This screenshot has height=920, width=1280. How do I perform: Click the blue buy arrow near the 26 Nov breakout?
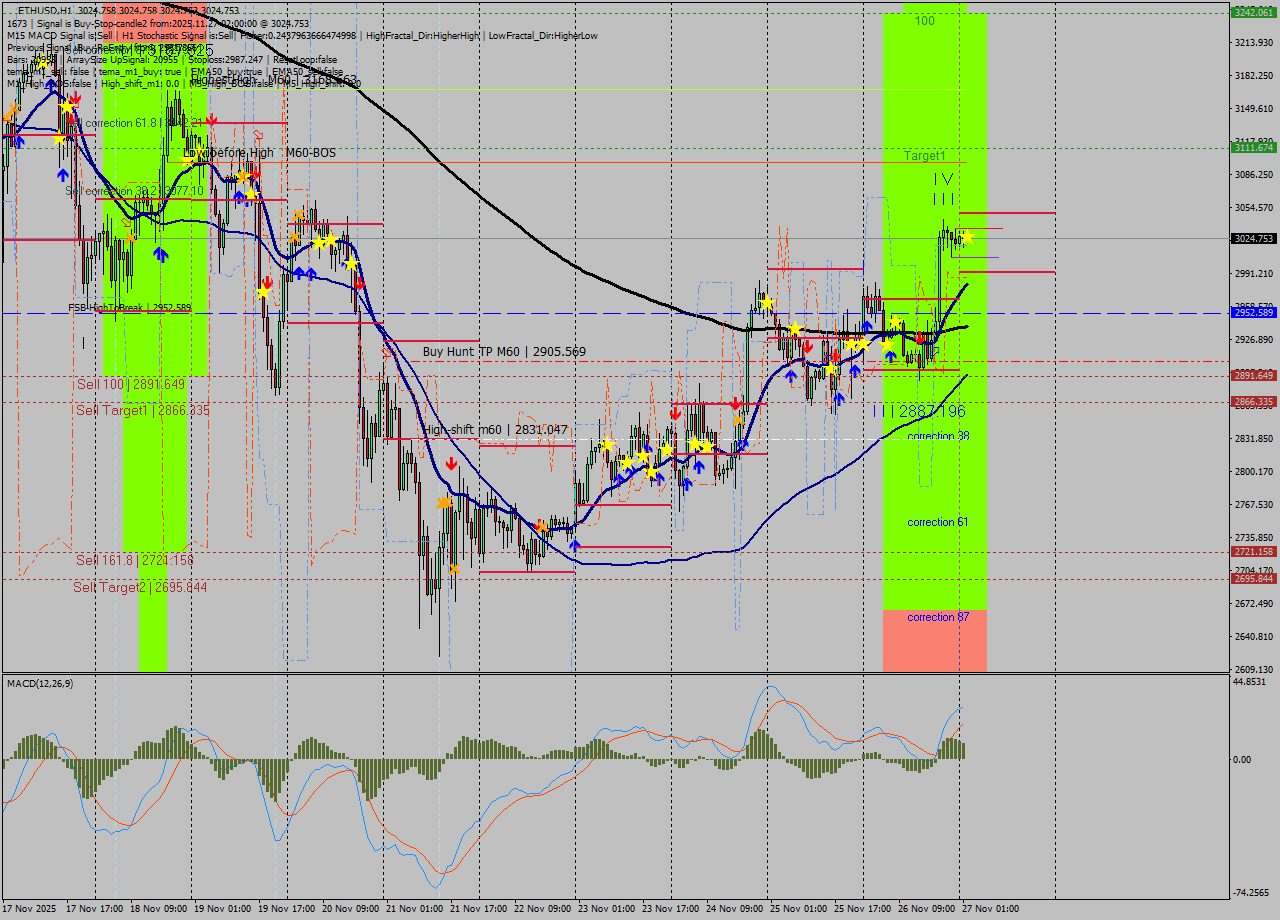(x=891, y=354)
